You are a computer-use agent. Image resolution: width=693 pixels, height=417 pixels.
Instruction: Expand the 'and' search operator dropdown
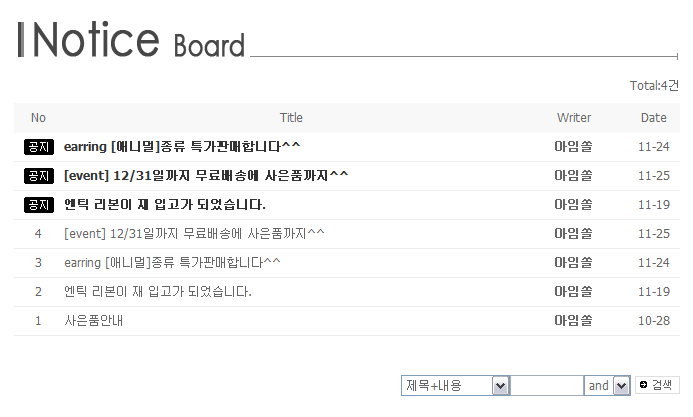pos(620,386)
